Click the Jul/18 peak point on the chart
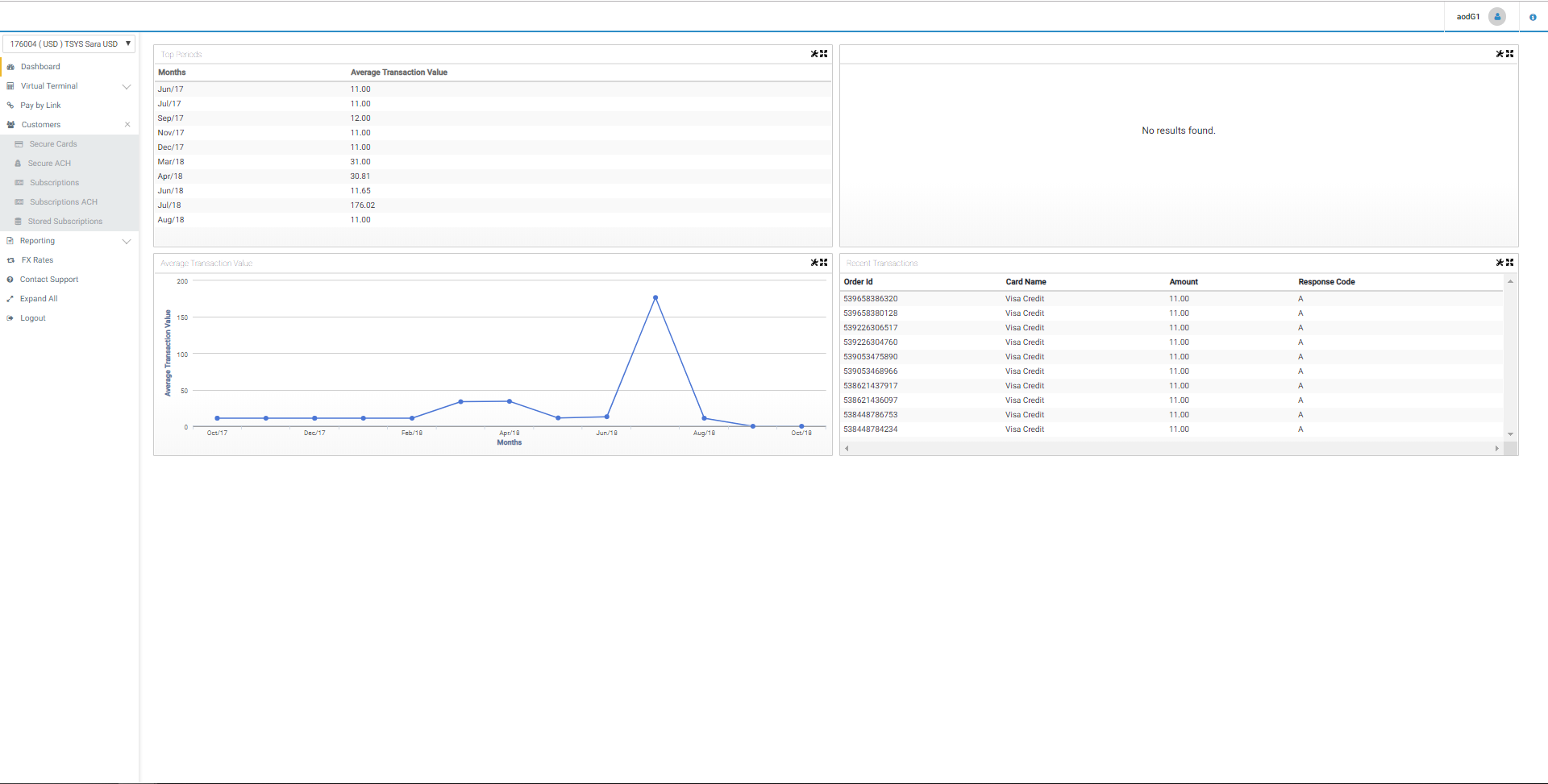Image resolution: width=1548 pixels, height=784 pixels. click(x=655, y=298)
